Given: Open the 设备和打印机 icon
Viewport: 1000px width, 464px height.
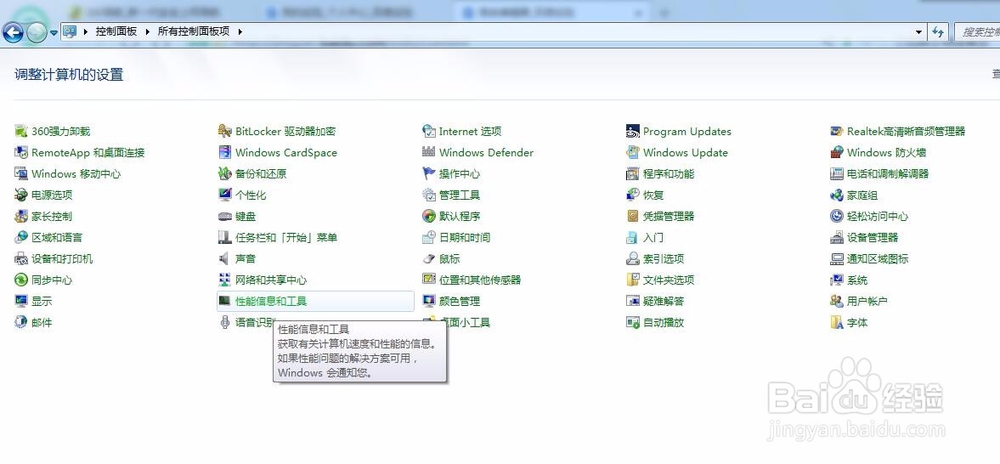Looking at the screenshot, I should coord(21,259).
